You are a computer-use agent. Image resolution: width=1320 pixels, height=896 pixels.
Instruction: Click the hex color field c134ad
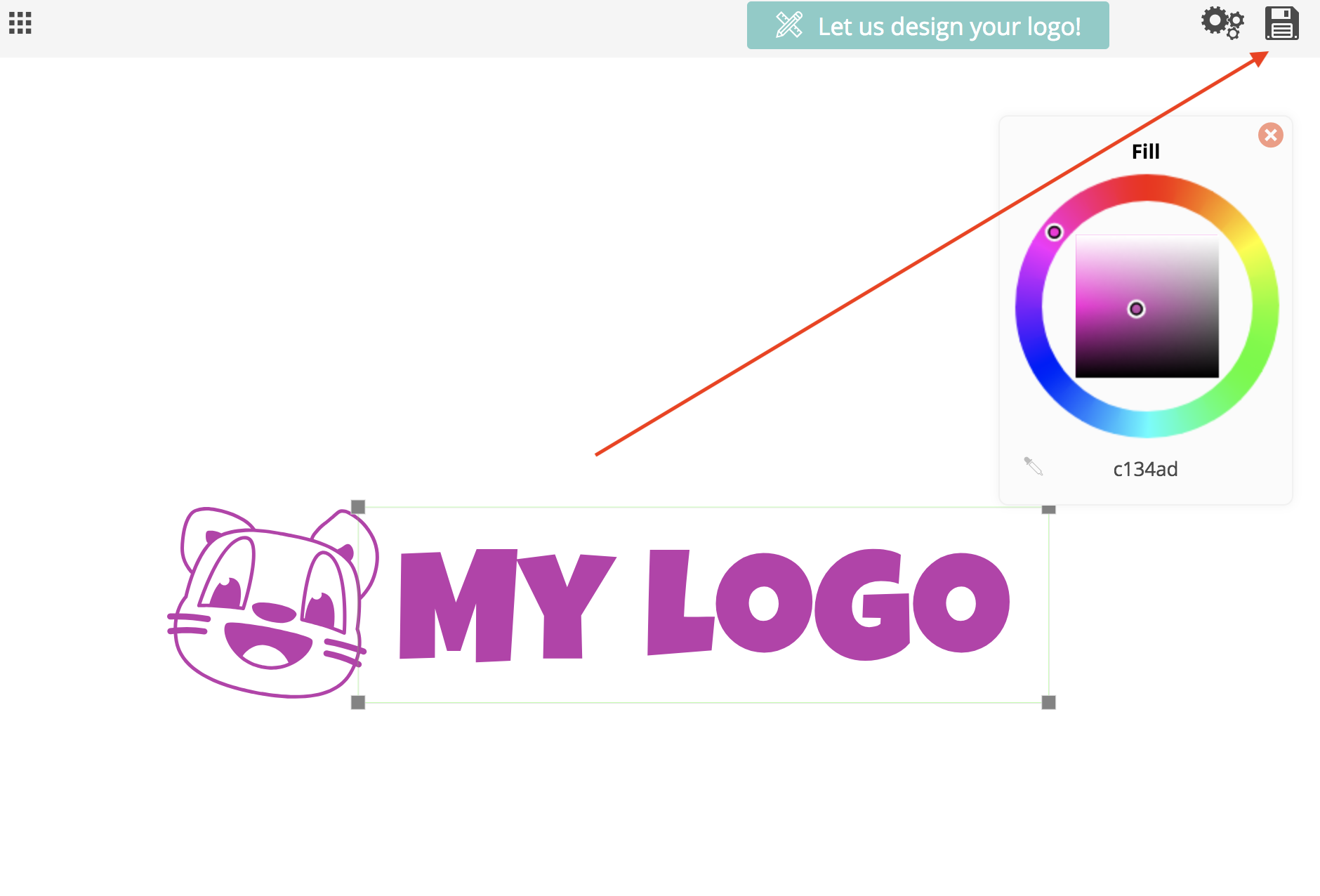(1145, 469)
